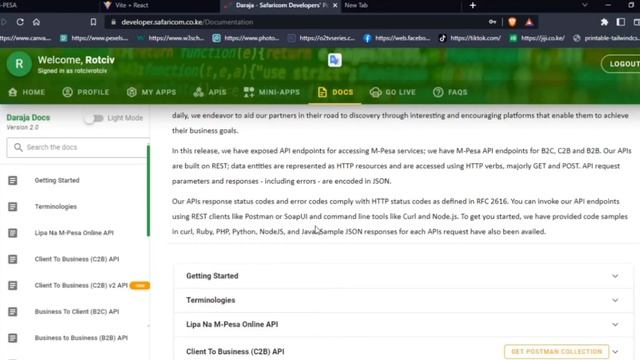Click document icon beside sidebar Lipa Na M-Pesa
This screenshot has height=360, width=640.
(13, 233)
